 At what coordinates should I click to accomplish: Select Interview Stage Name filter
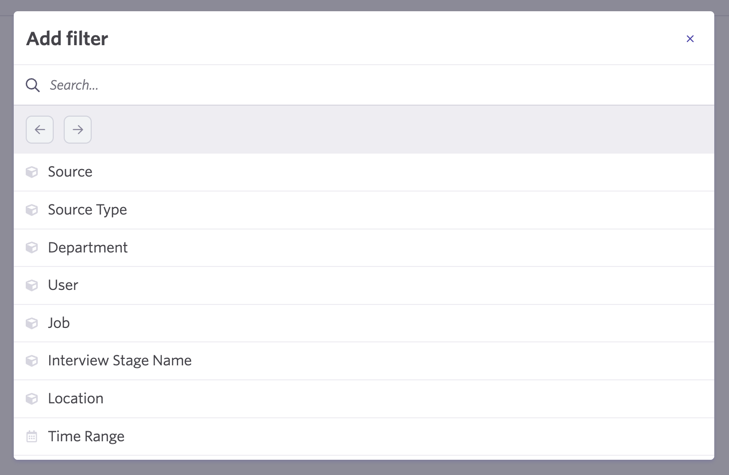coord(364,361)
